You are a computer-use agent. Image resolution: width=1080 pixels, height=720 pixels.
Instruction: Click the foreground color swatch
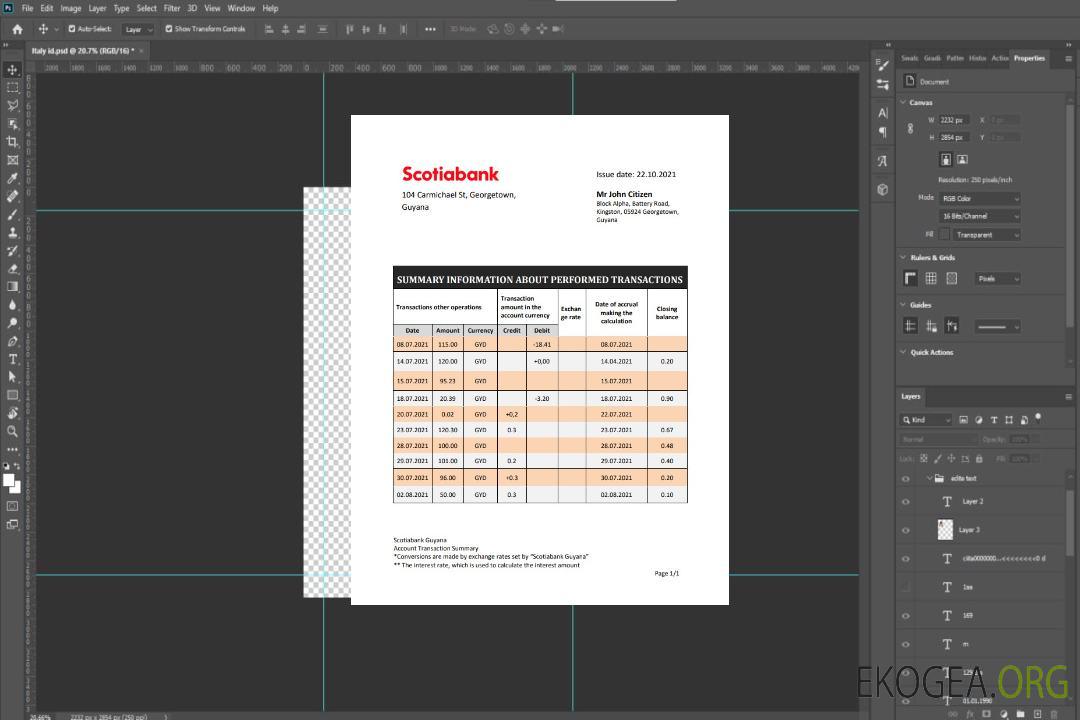coord(9,482)
